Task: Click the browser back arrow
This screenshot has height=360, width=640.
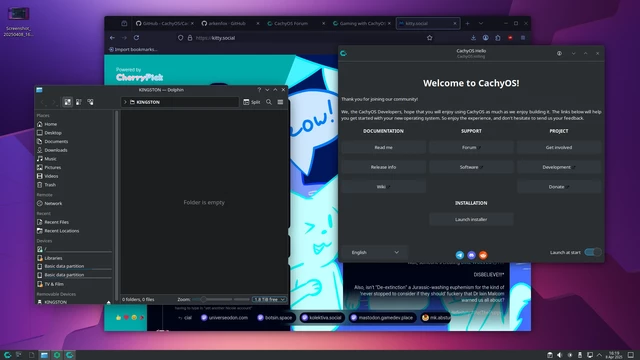Action: click(112, 38)
